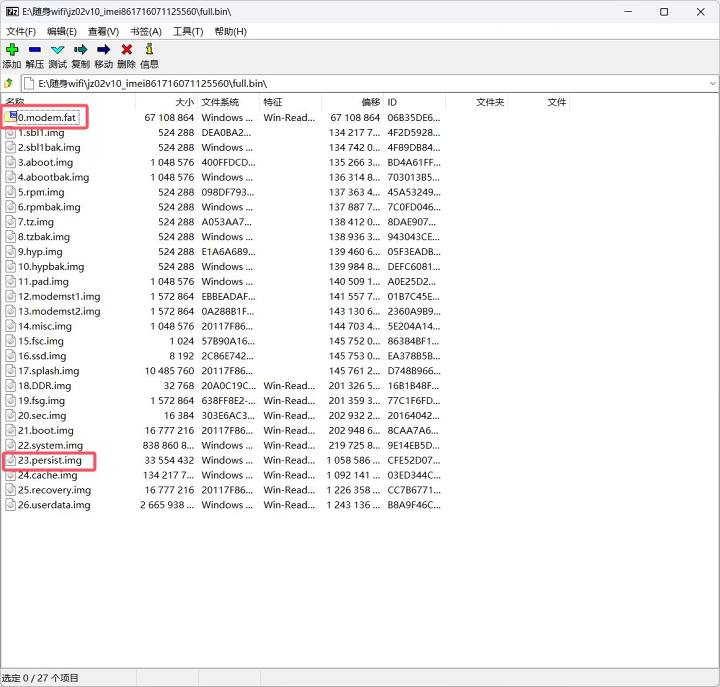Click file system value EBBEADAF...

point(228,296)
